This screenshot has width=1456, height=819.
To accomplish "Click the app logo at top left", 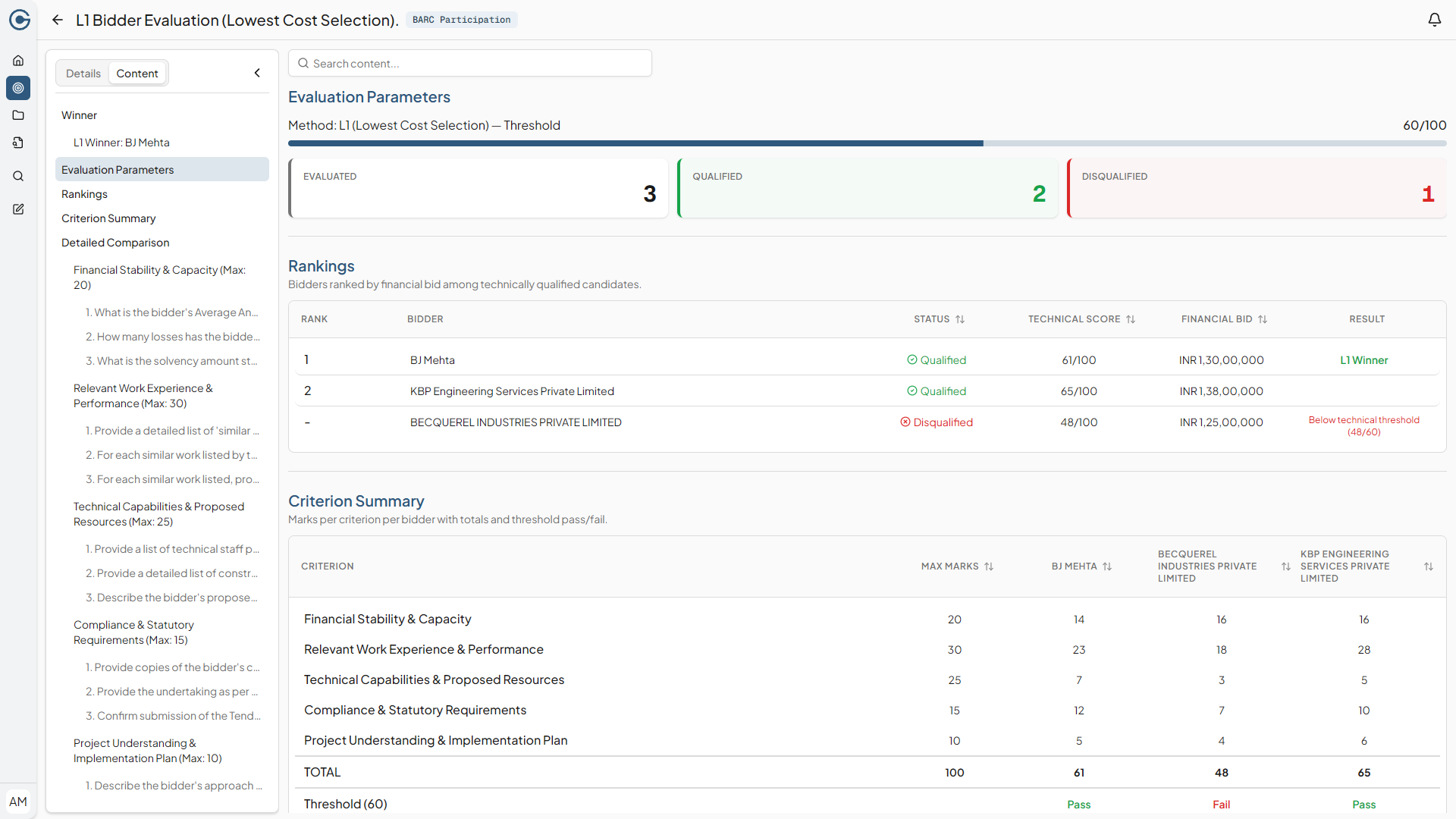I will (20, 20).
